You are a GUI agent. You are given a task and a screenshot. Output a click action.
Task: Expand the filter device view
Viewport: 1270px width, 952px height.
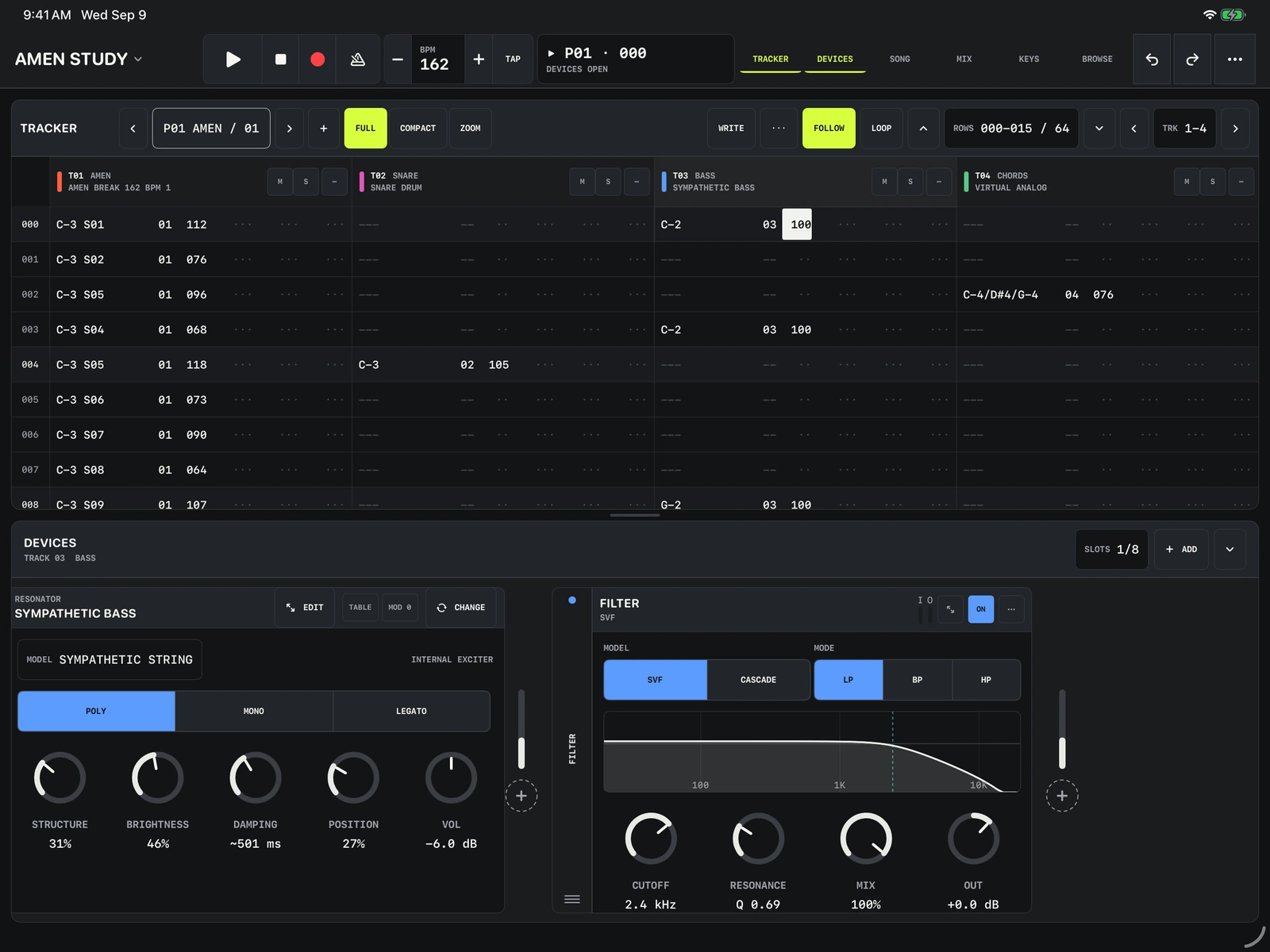point(950,609)
